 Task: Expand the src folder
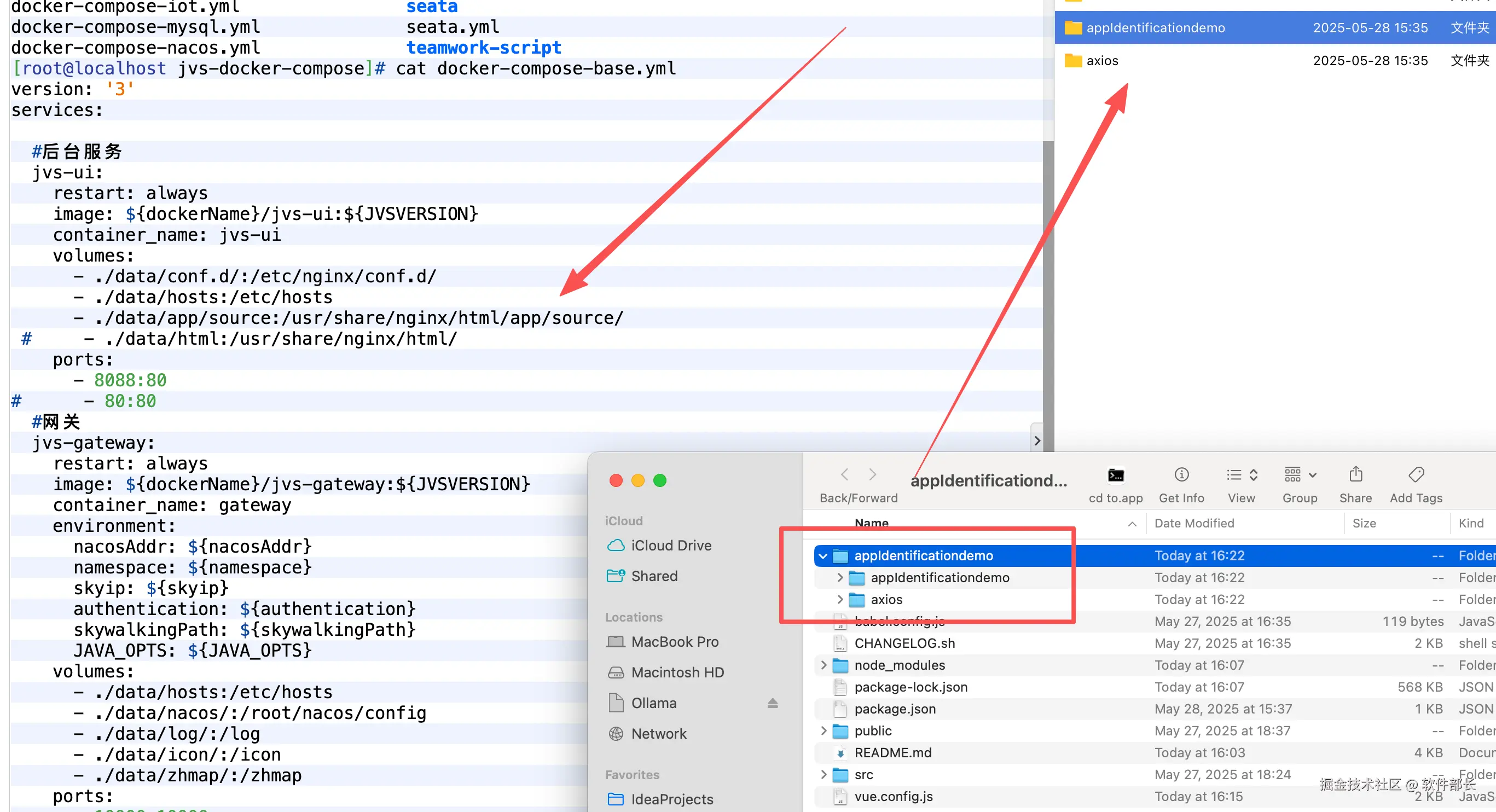pos(823,774)
